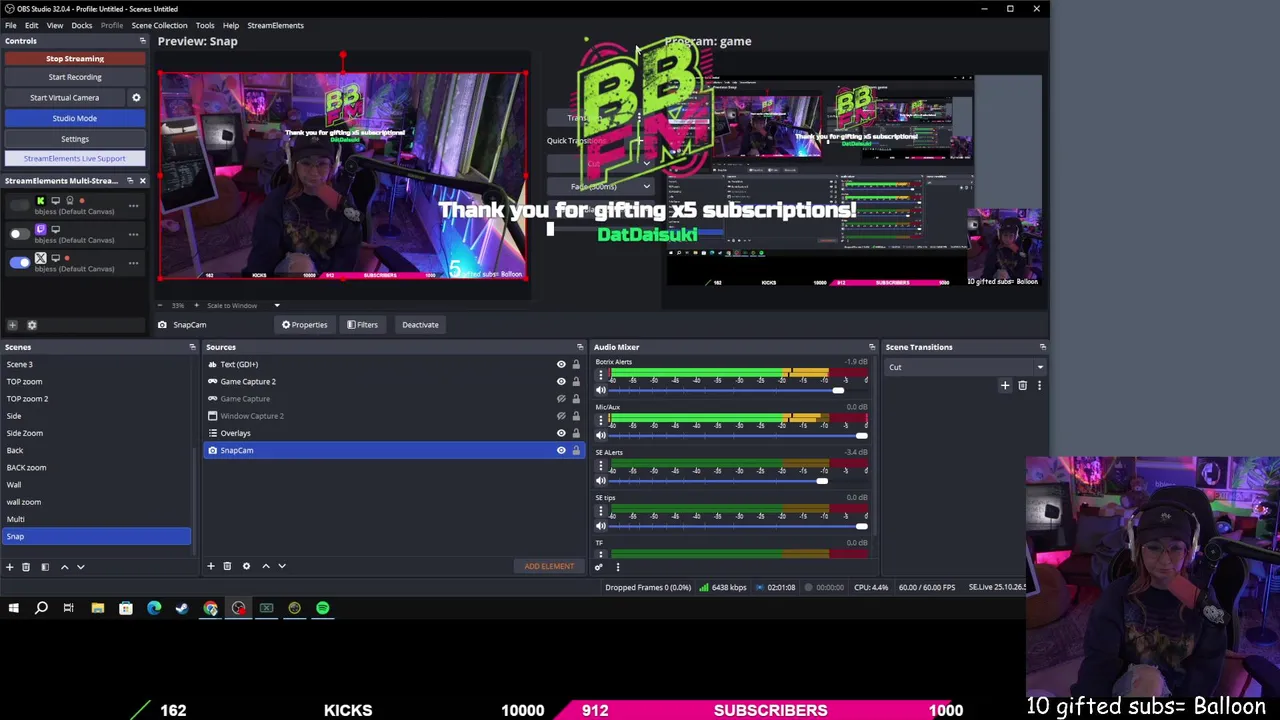Open Botrix Alerts channel options menu
The image size is (1280, 720).
click(600, 376)
